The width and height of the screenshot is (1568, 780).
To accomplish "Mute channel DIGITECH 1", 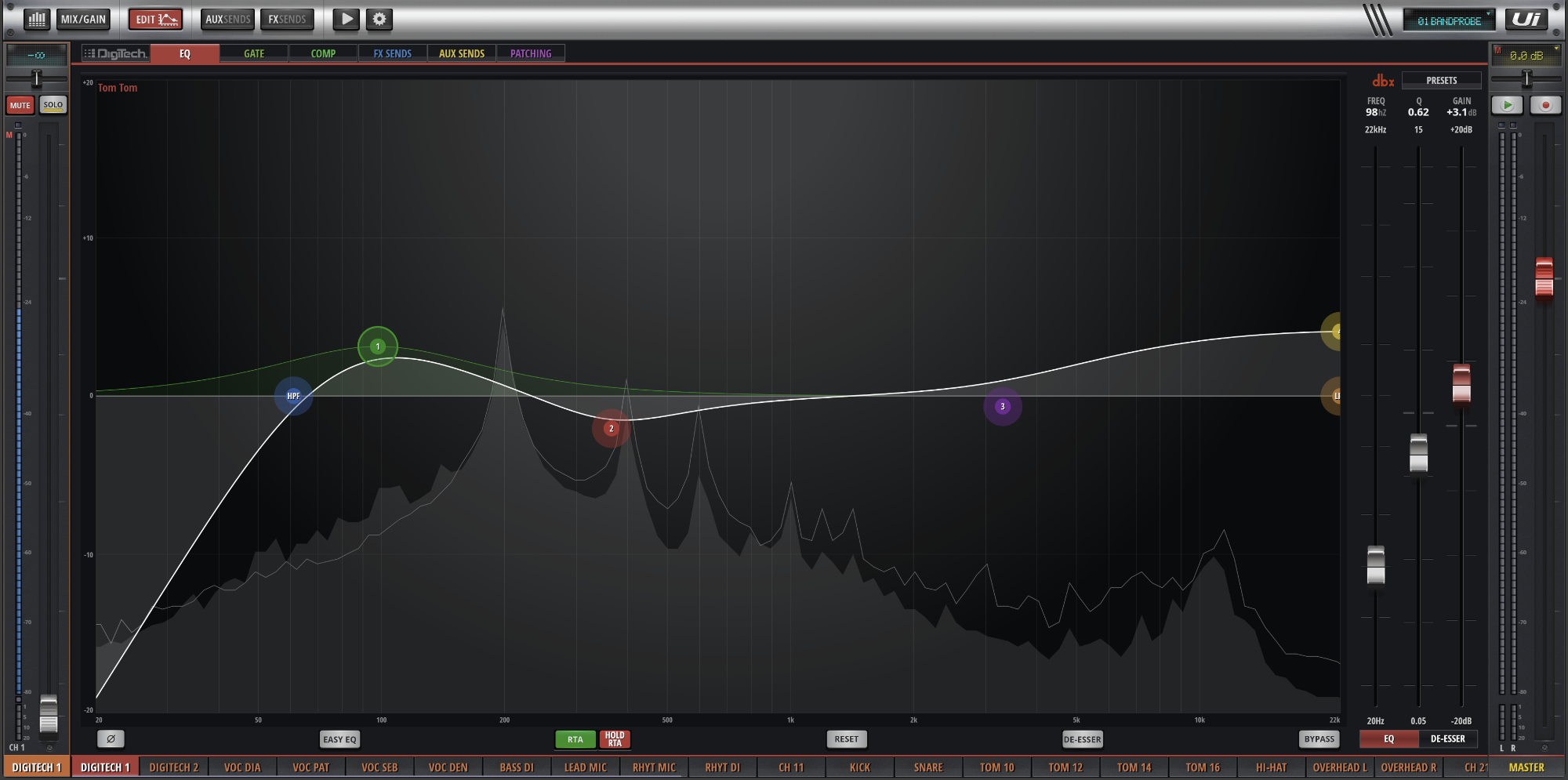I will click(x=20, y=105).
